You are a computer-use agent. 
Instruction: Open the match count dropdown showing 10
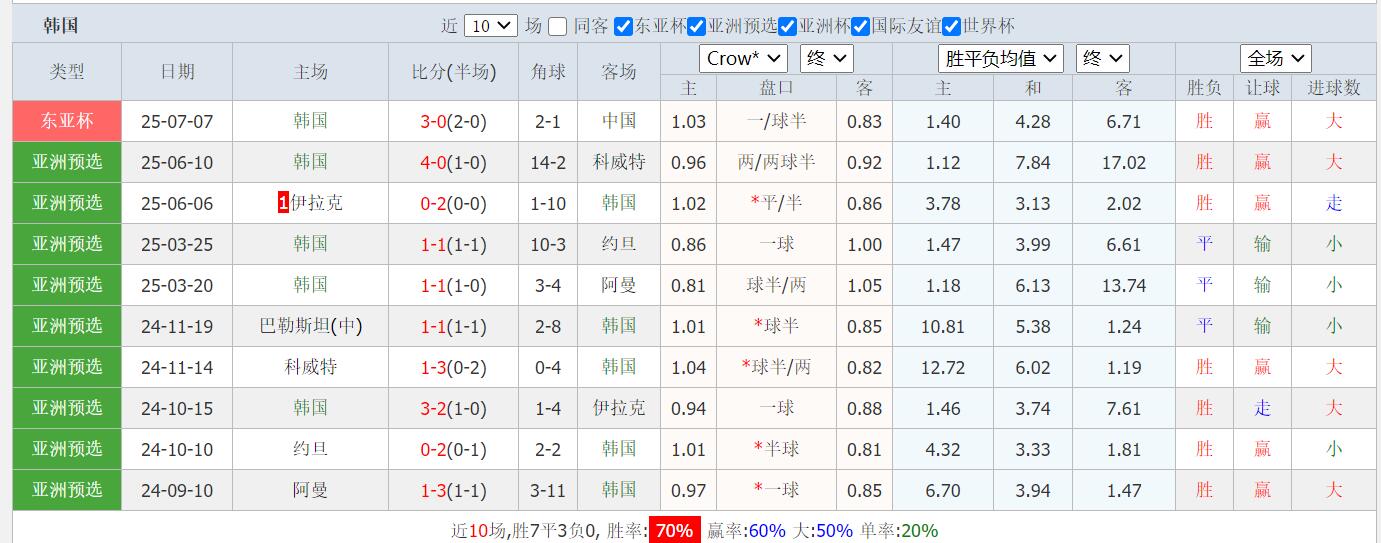point(490,27)
